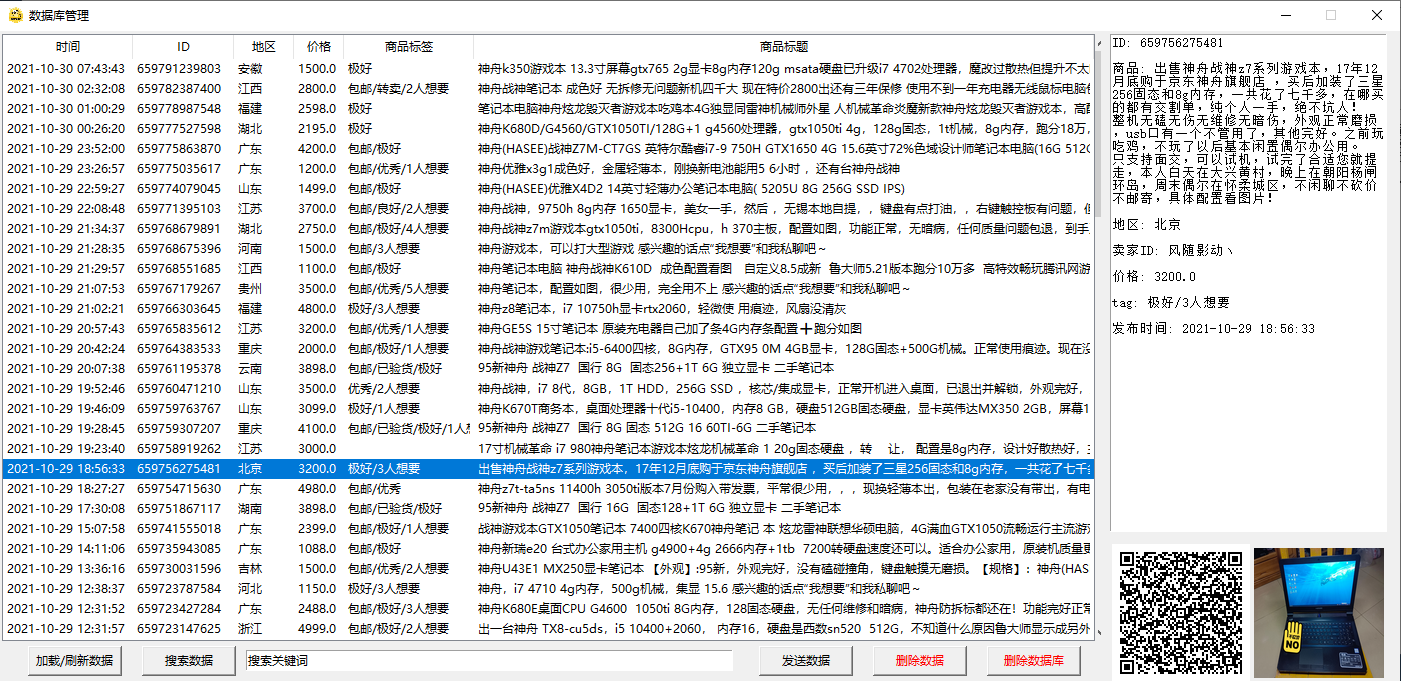Viewport: 1401px width, 681px height.
Task: Select row with ID 659754715630
Action: coord(548,489)
